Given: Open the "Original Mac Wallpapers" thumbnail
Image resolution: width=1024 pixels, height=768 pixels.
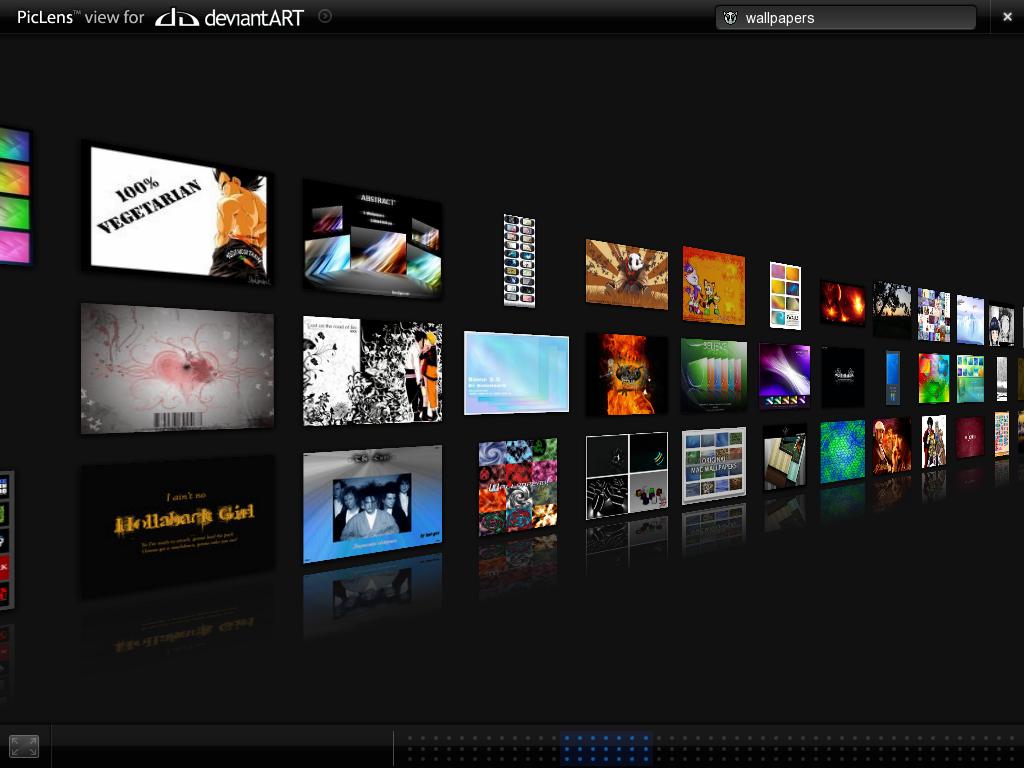Looking at the screenshot, I should (x=714, y=466).
